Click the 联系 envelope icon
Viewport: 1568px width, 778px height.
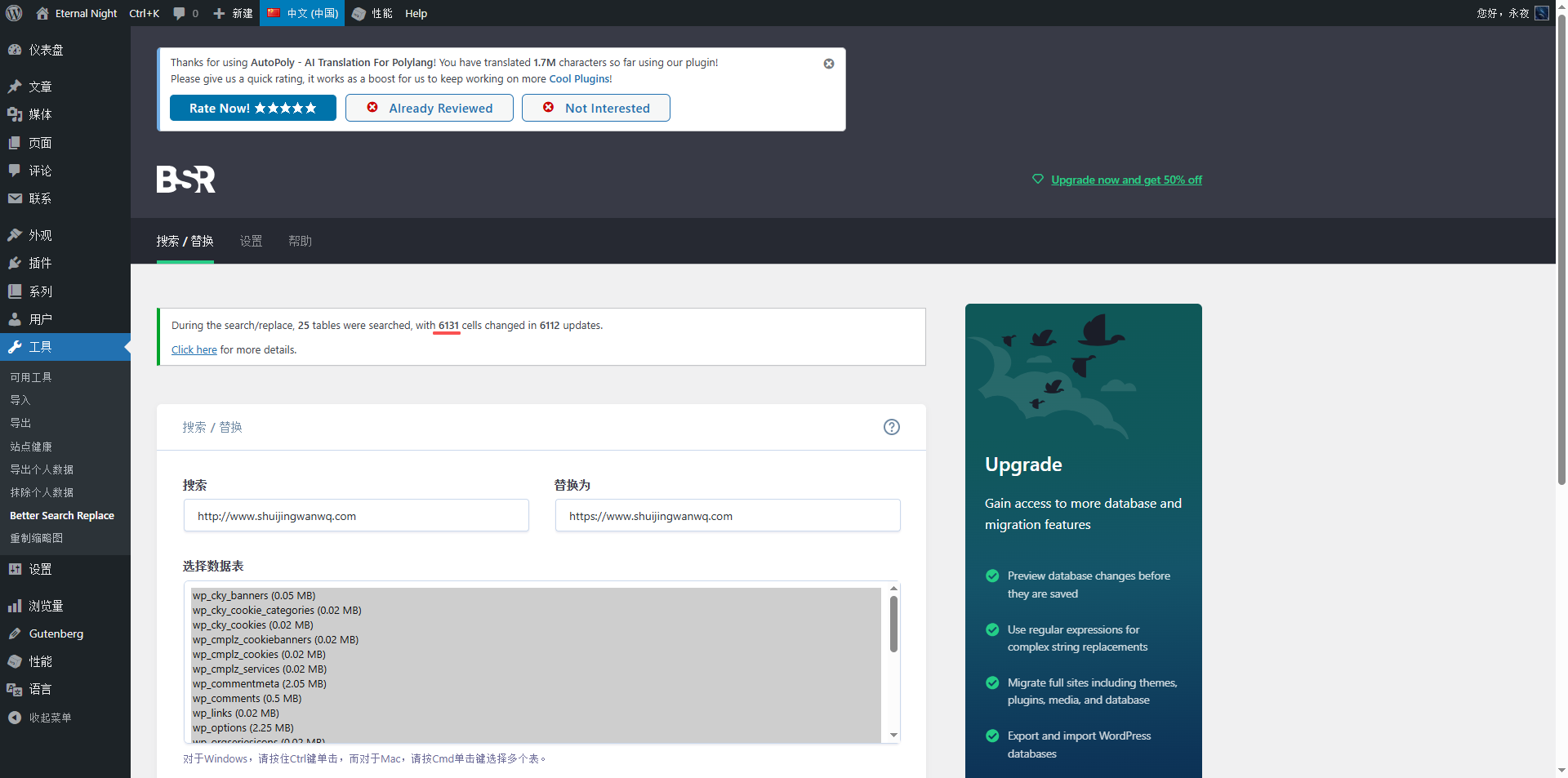tap(15, 198)
